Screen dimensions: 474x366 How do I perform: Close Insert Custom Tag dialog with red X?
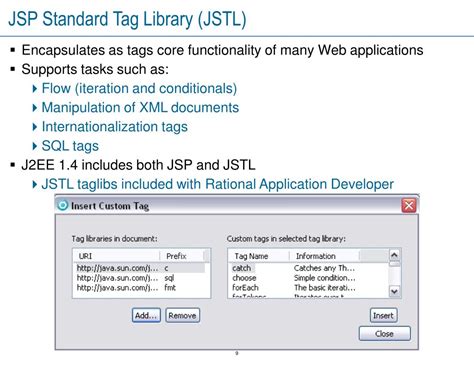click(409, 205)
